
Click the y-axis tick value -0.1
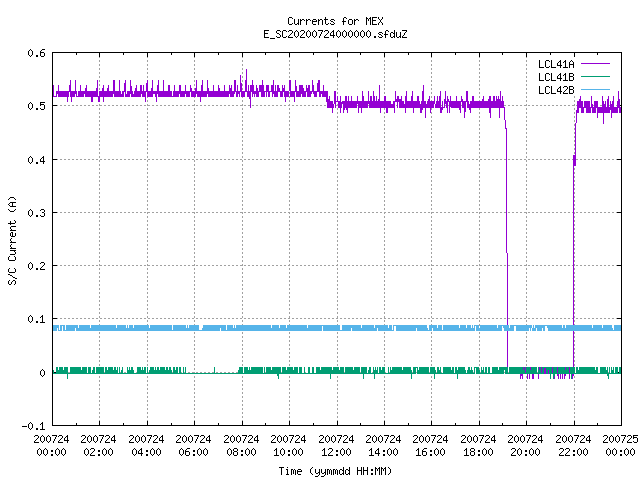(33, 426)
